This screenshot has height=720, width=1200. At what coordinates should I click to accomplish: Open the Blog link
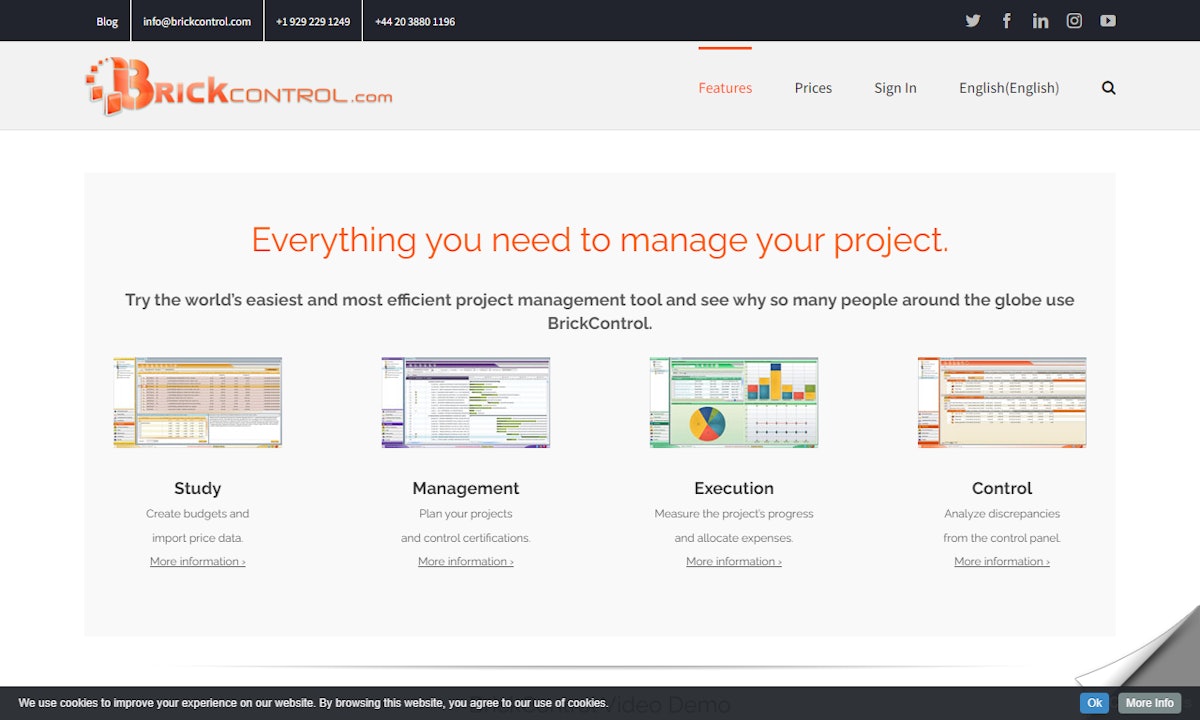click(x=107, y=21)
